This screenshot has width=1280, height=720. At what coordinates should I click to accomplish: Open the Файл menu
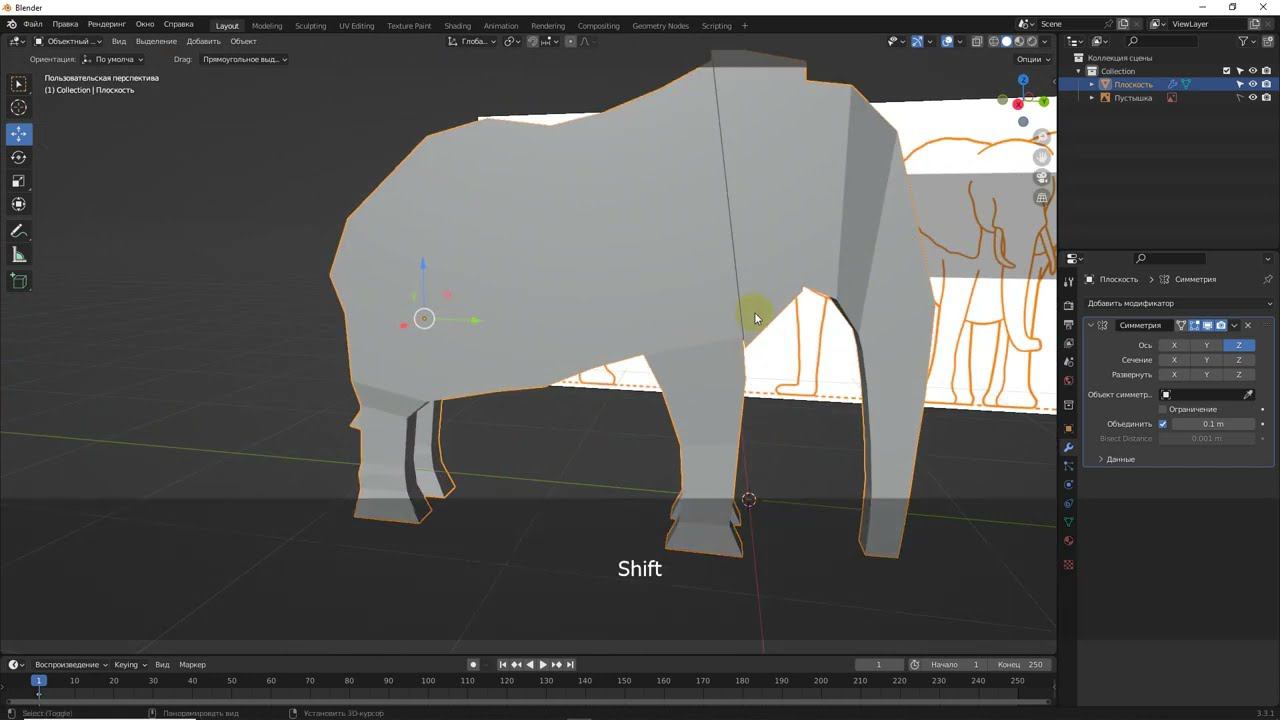point(32,24)
